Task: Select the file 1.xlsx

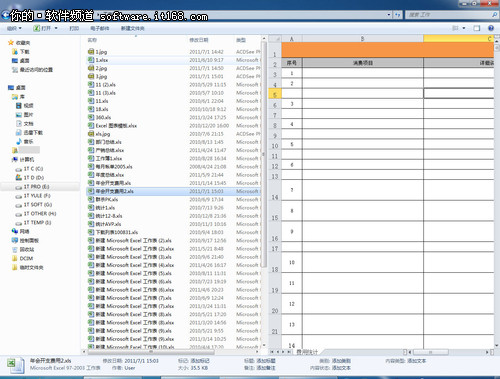Action: pos(98,60)
